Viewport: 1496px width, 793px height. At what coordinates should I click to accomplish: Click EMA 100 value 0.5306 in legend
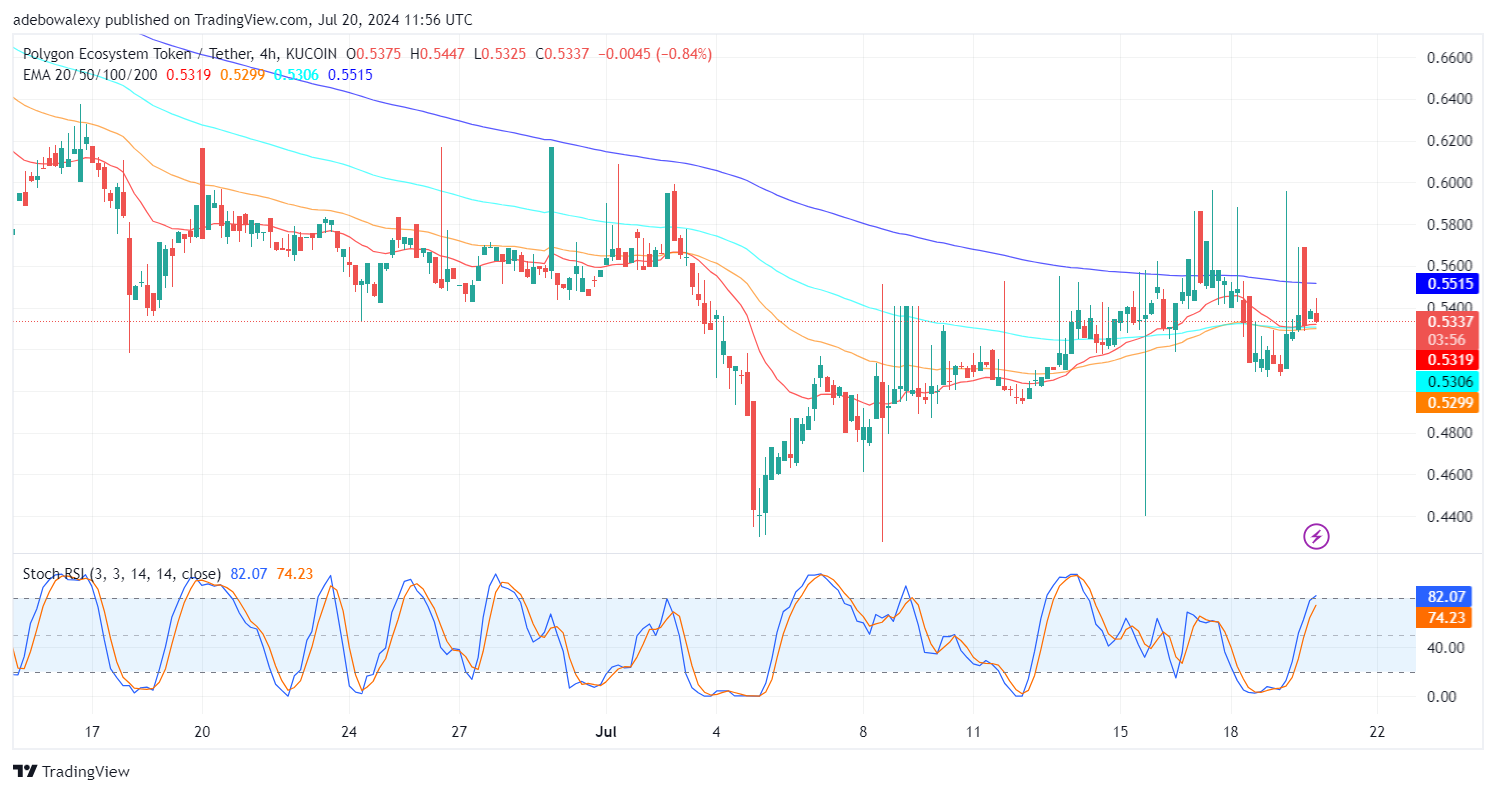point(296,74)
